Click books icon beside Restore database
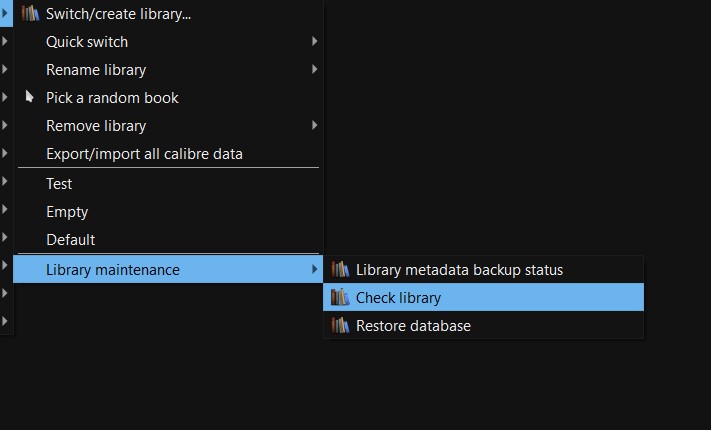The image size is (711, 430). pos(341,326)
